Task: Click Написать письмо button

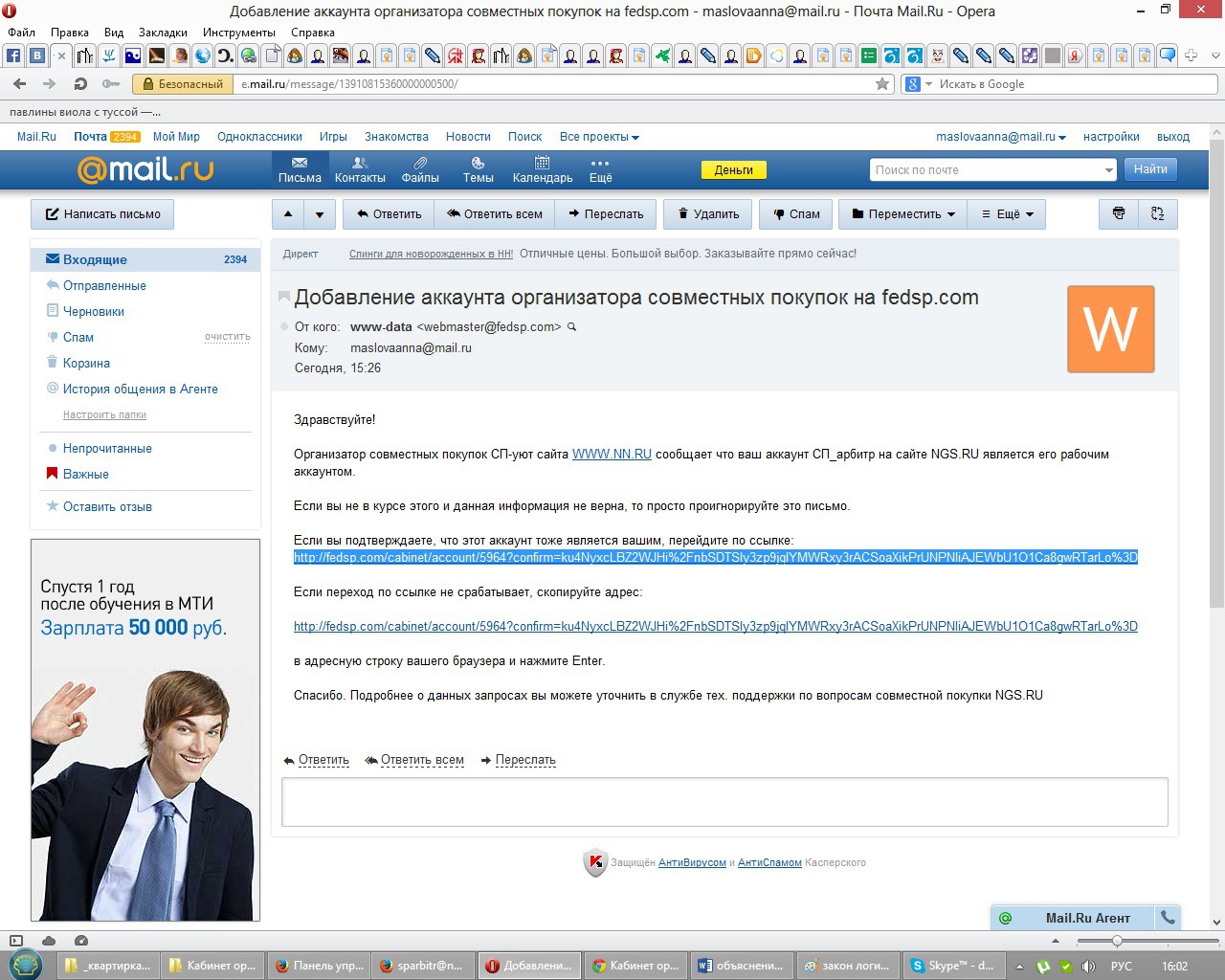Action: [x=102, y=214]
